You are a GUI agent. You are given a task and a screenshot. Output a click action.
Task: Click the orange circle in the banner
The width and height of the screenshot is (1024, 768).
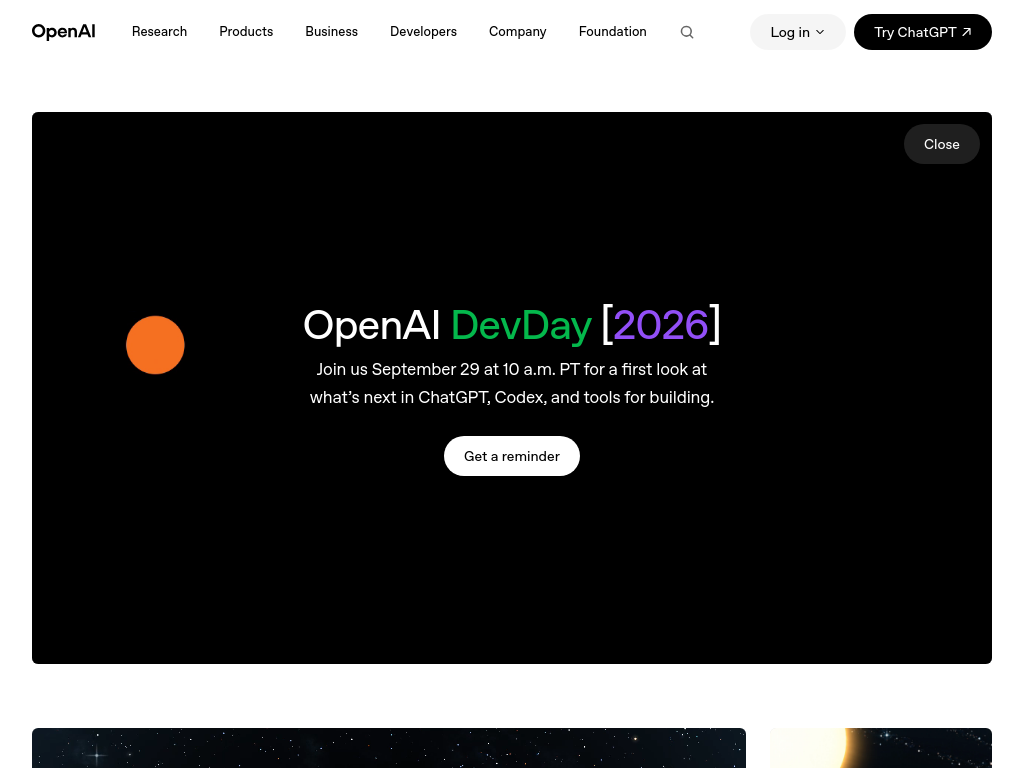155,345
